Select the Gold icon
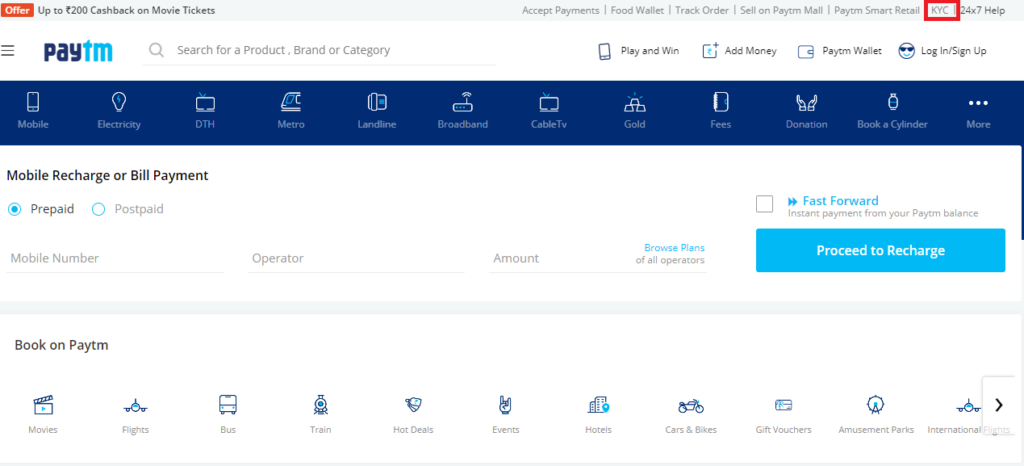This screenshot has height=466, width=1024. 635,102
